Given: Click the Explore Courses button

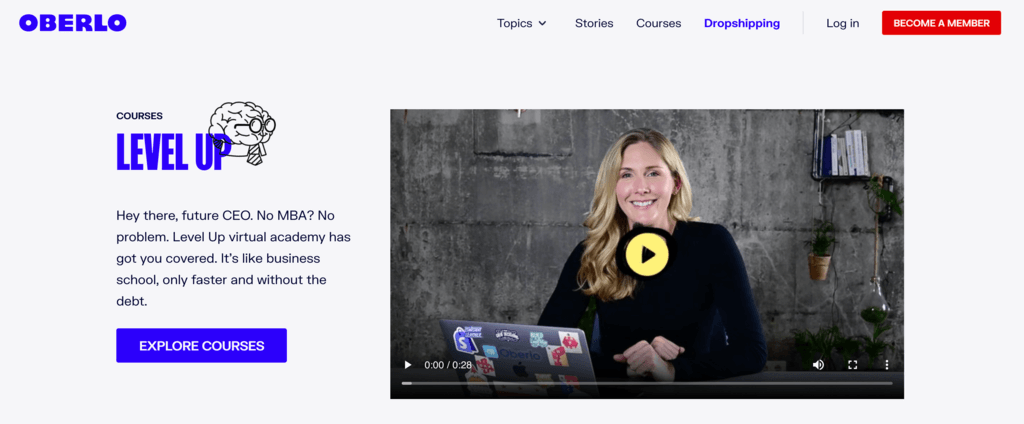Looking at the screenshot, I should [x=201, y=346].
